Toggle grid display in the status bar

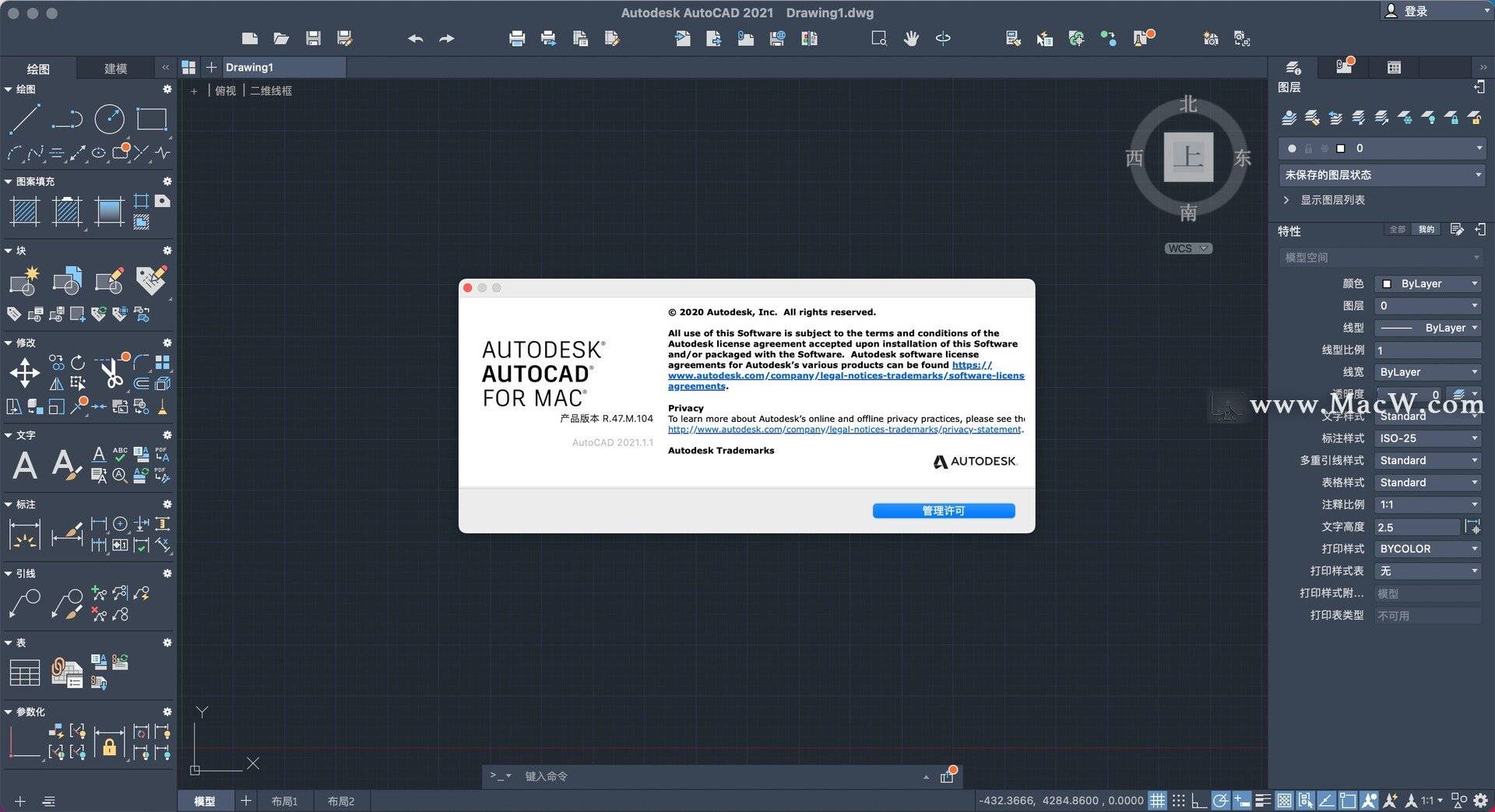coord(1158,800)
